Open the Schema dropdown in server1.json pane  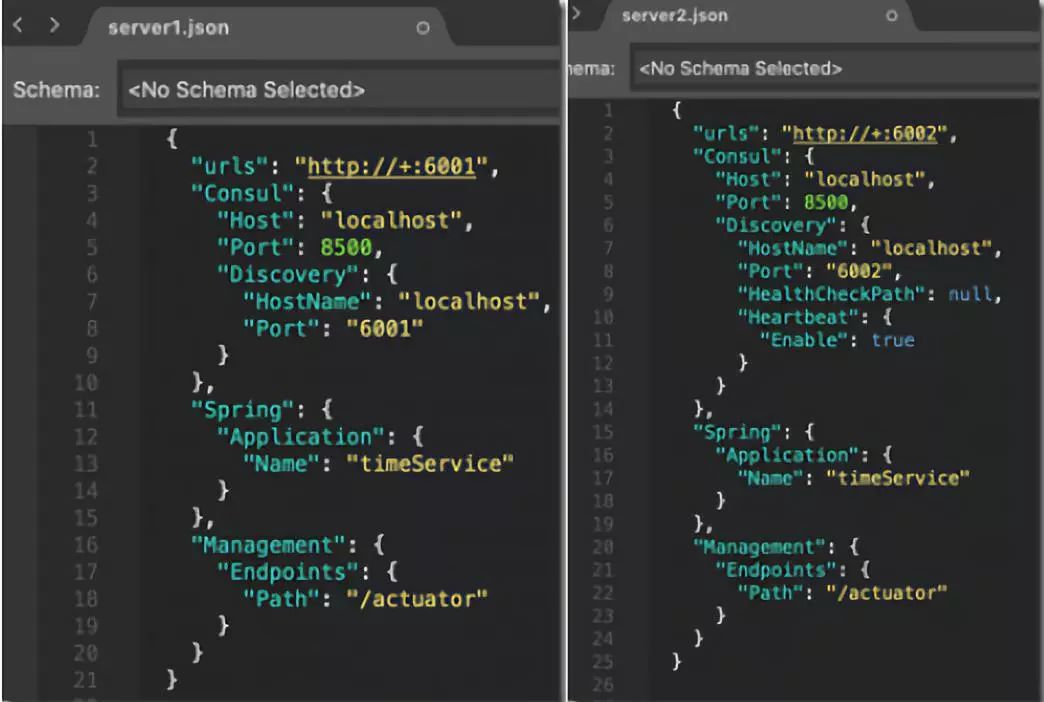click(340, 90)
